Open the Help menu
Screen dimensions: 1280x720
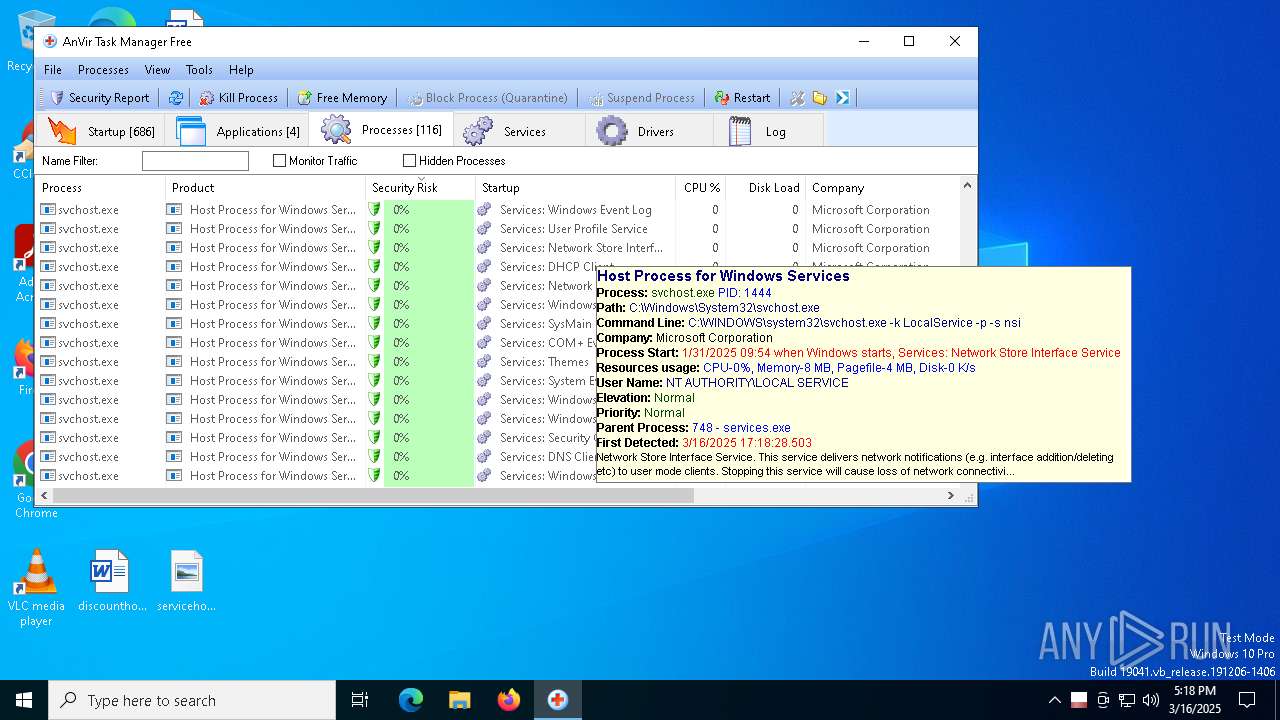click(x=241, y=70)
